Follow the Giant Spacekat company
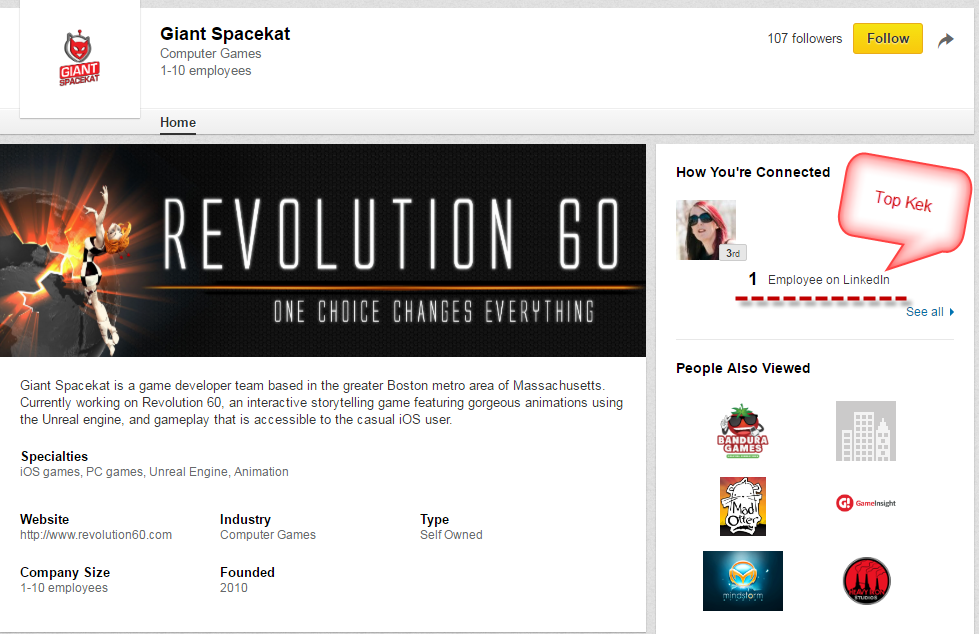 pyautogui.click(x=887, y=39)
